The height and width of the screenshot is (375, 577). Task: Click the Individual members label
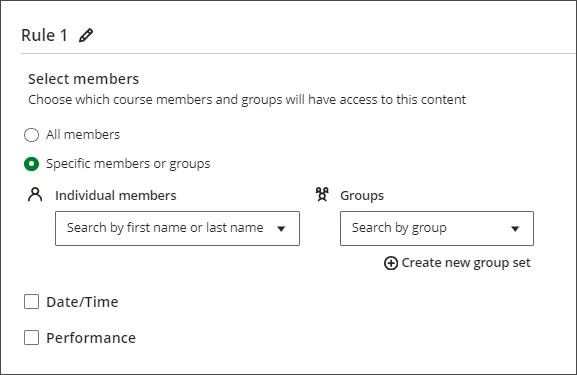pyautogui.click(x=116, y=195)
